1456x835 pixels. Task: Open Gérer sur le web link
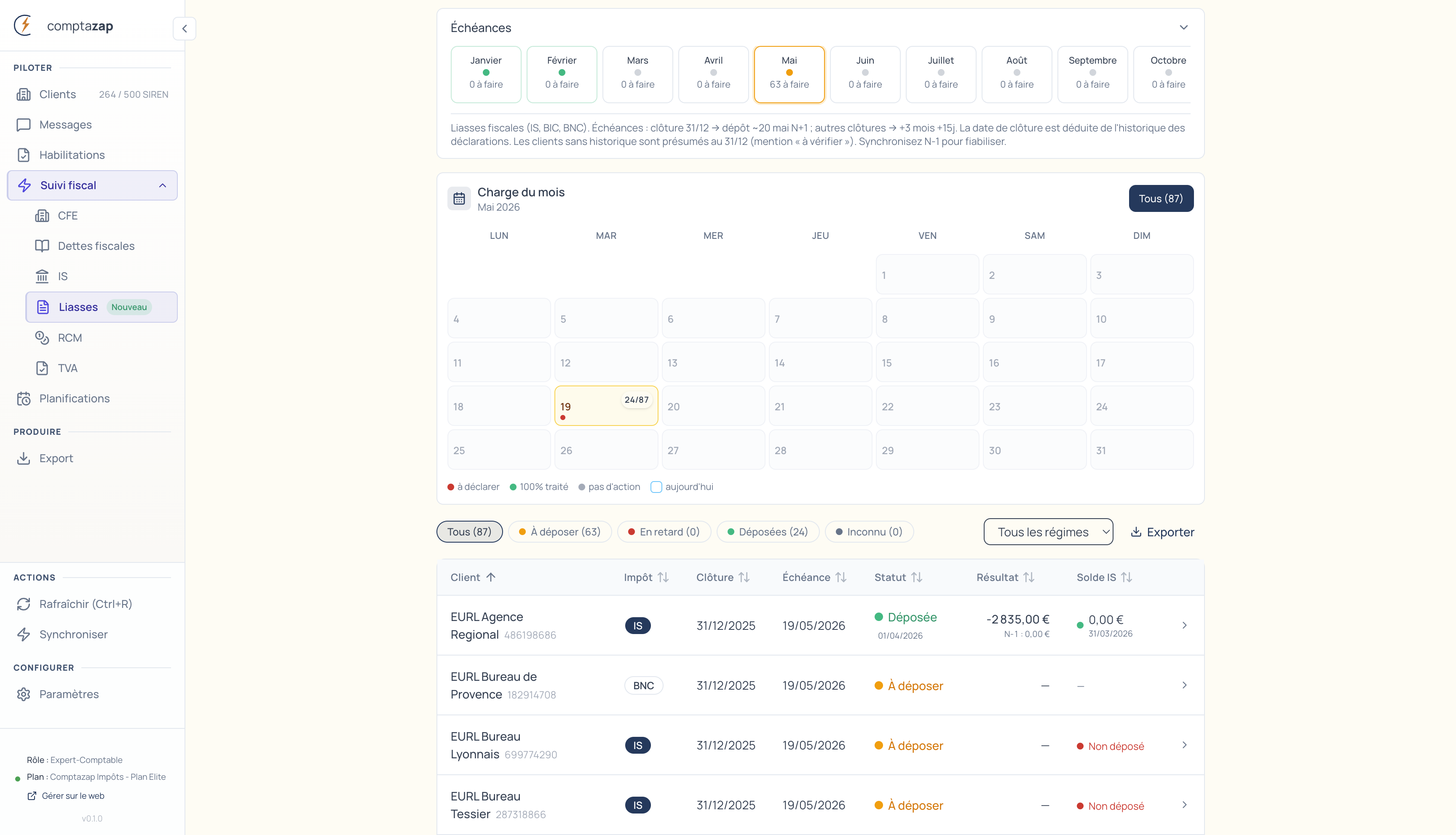tap(72, 796)
